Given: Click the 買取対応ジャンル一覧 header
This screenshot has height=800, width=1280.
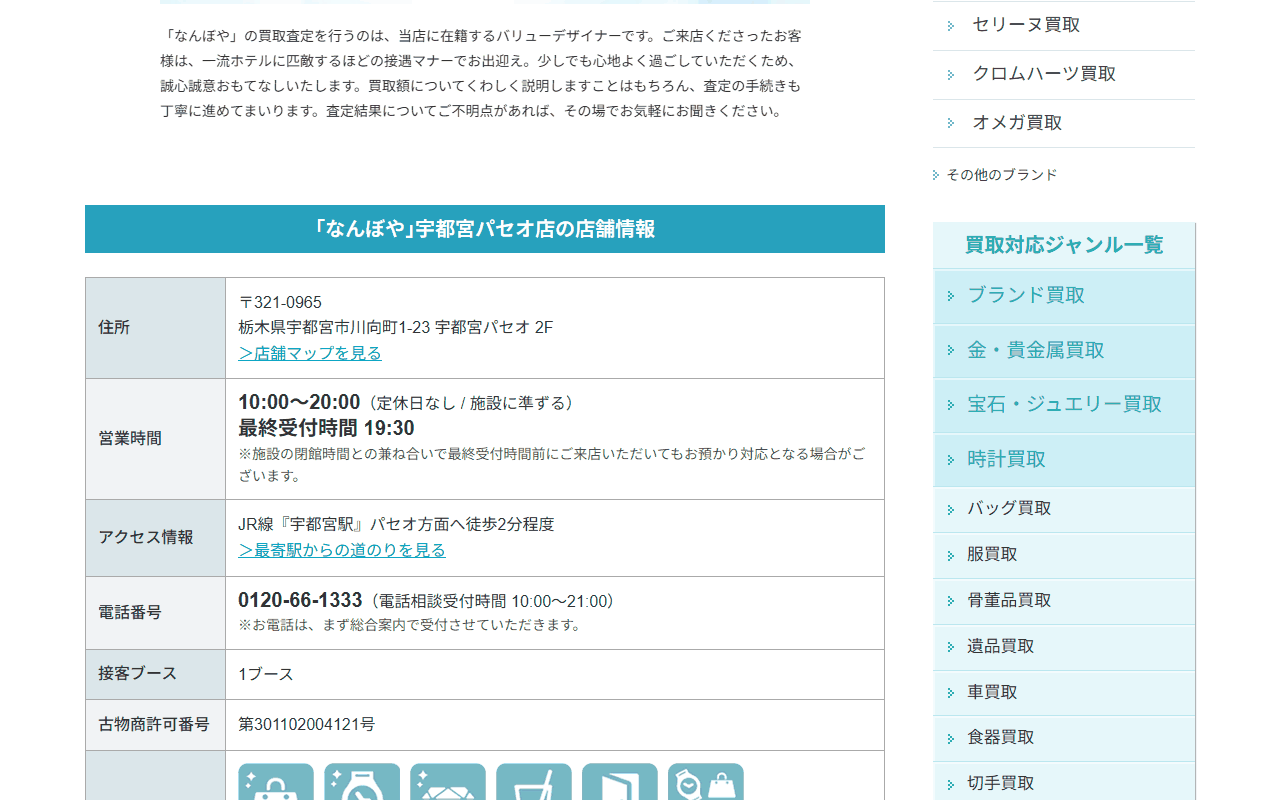Looking at the screenshot, I should tap(1064, 245).
